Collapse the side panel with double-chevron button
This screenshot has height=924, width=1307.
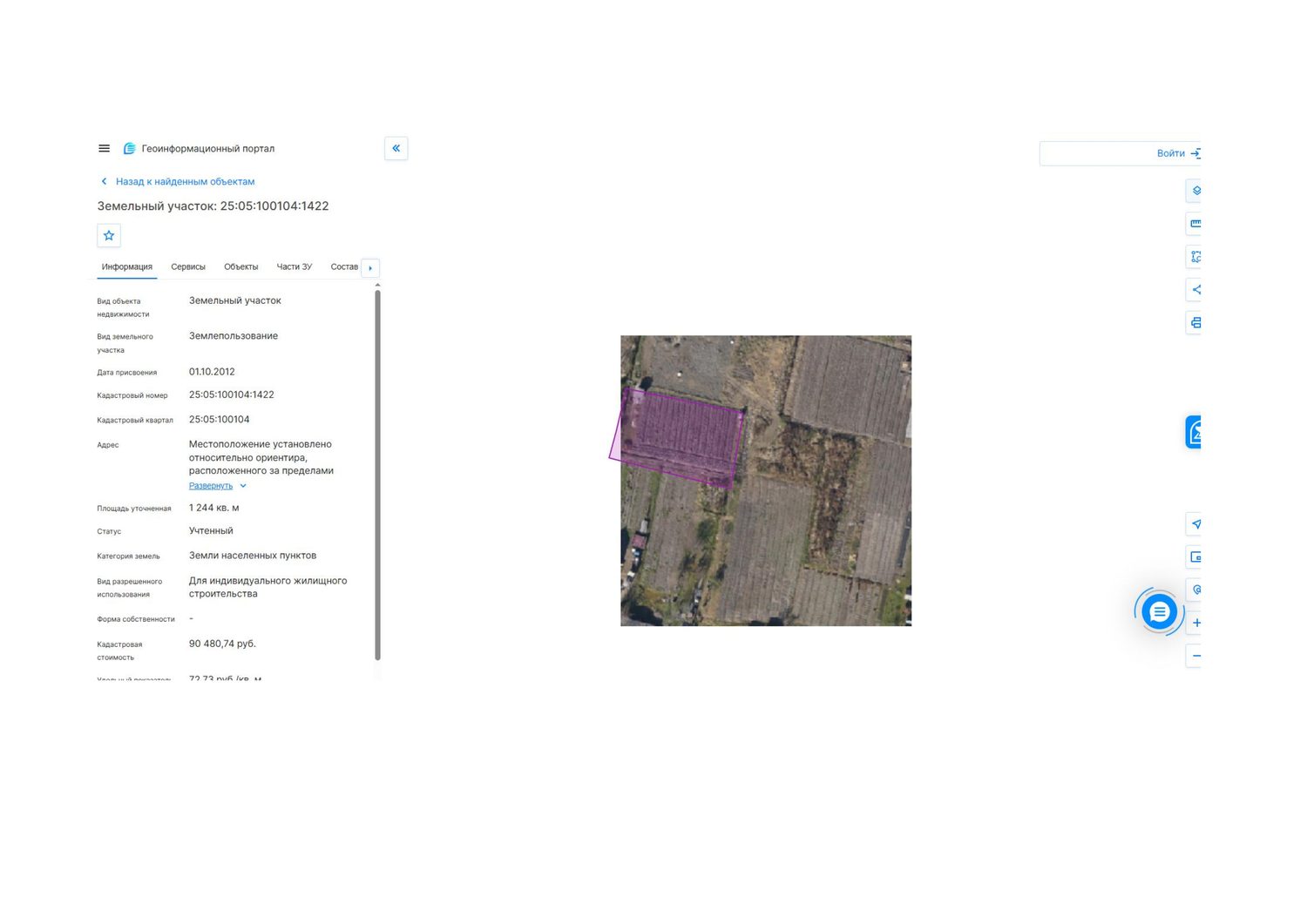click(396, 149)
